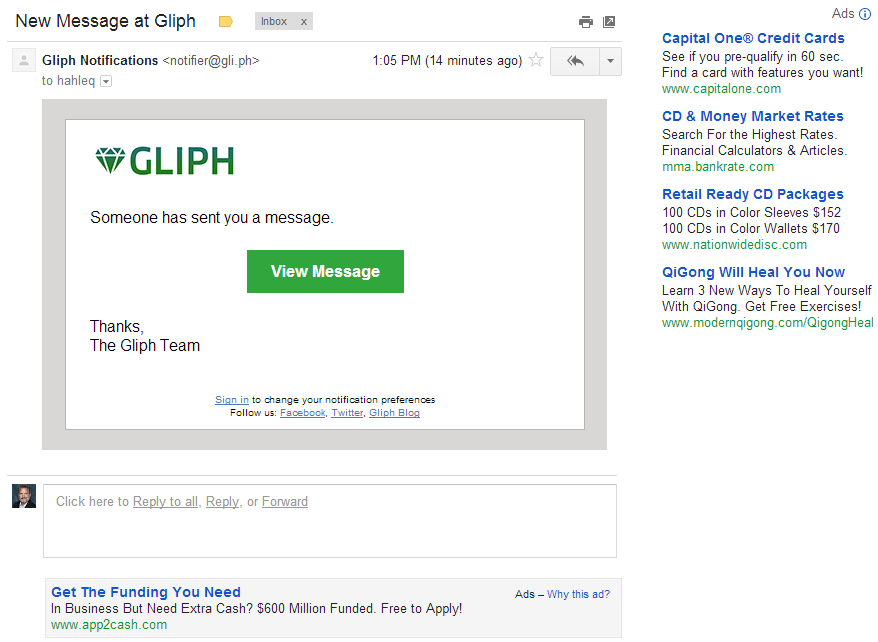Click the sender's blank profile avatar
The image size is (878, 642).
(x=24, y=60)
